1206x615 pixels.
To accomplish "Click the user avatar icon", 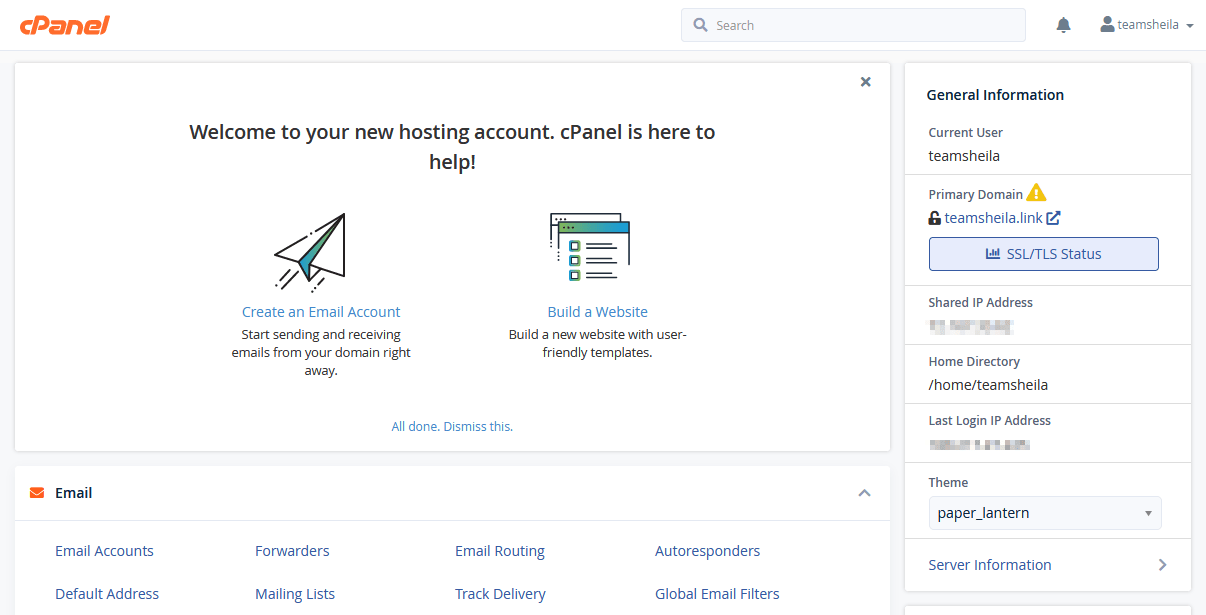I will pyautogui.click(x=1107, y=25).
